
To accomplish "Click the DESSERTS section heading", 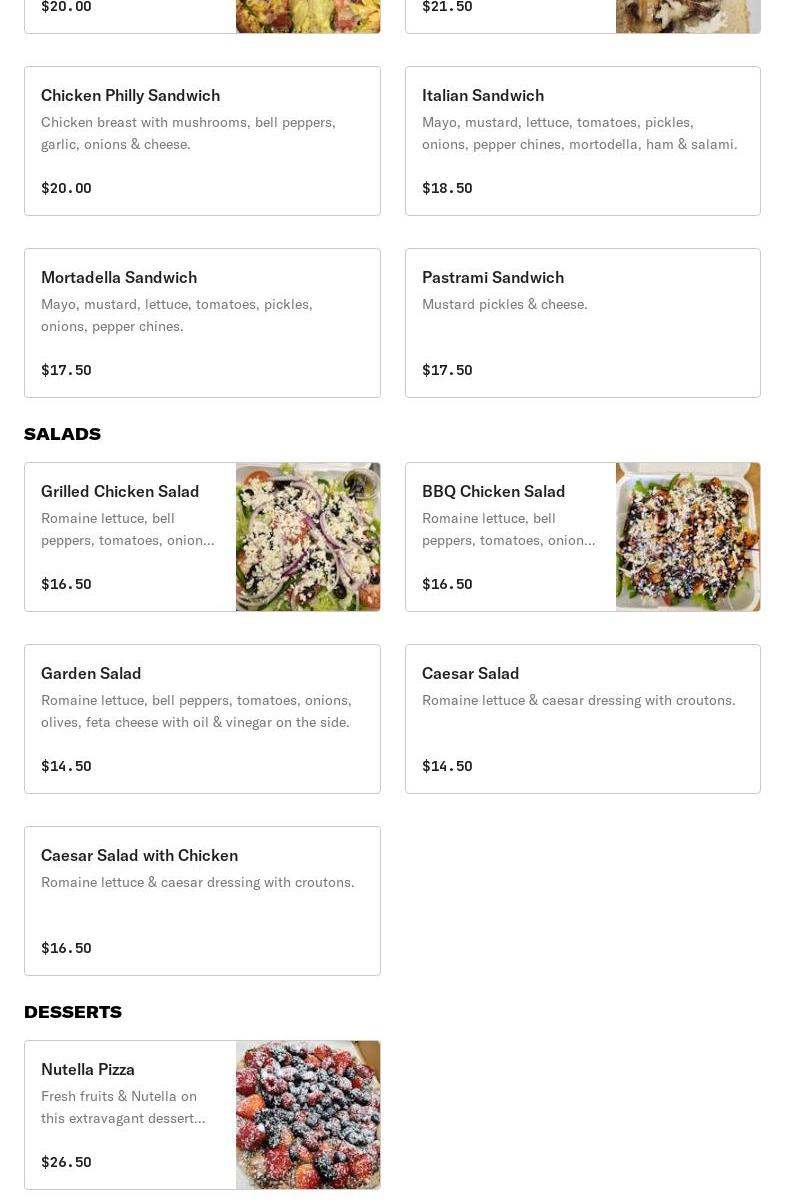I will pos(73,1012).
